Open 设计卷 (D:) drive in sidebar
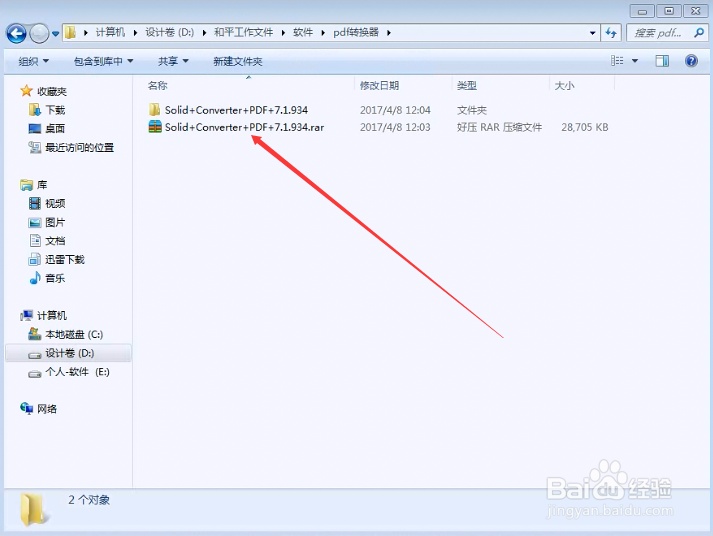This screenshot has width=713, height=536. point(70,353)
